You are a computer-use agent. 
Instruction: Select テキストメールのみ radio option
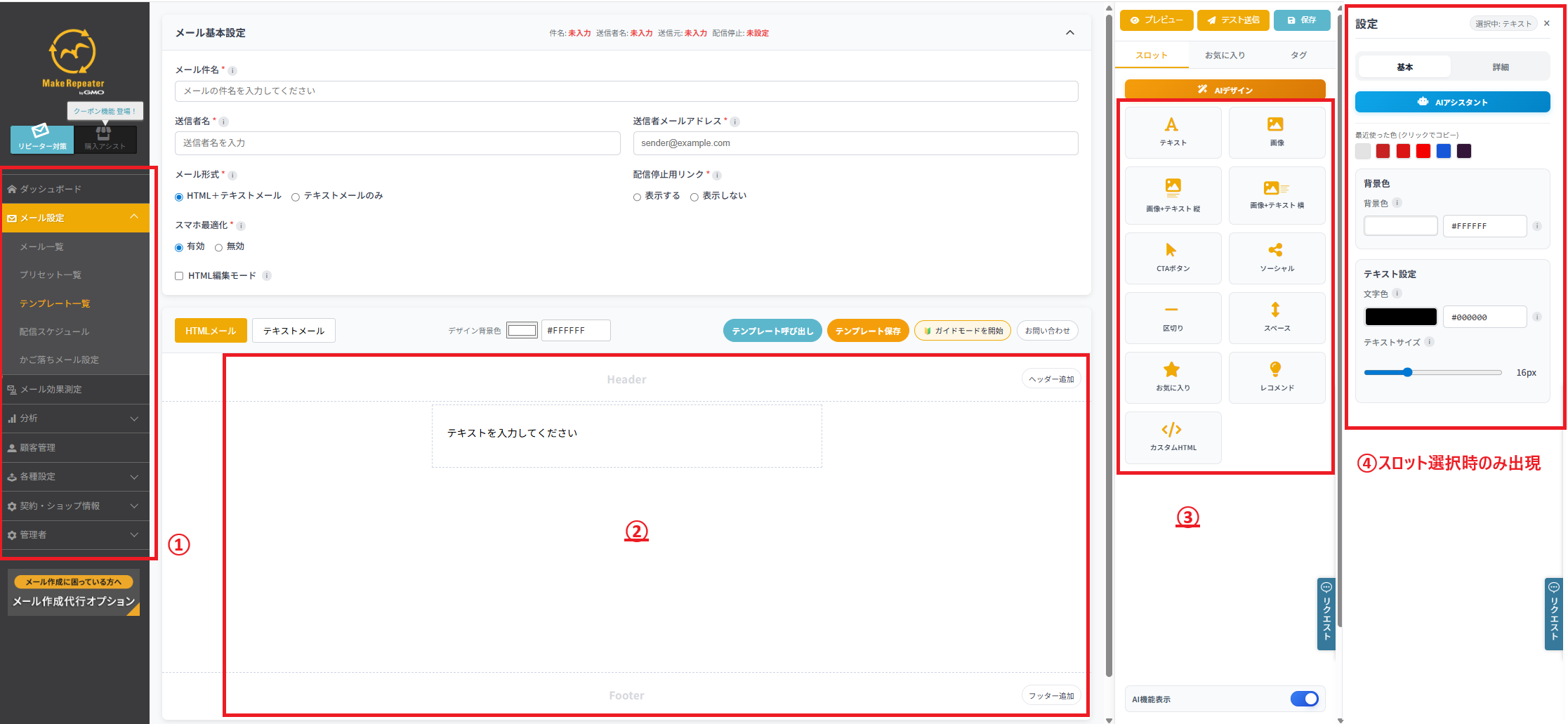tap(296, 197)
